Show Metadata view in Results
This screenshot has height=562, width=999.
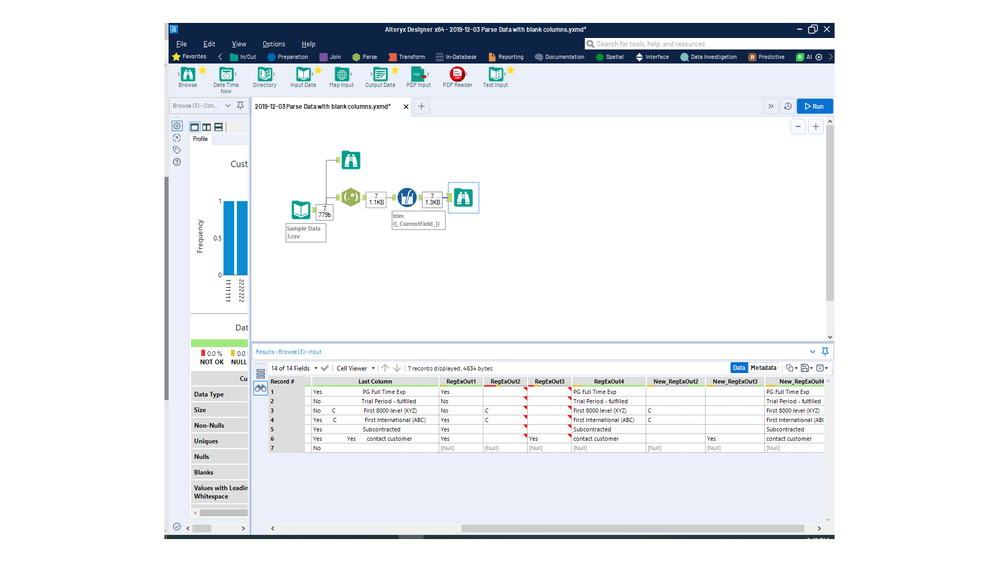point(763,368)
